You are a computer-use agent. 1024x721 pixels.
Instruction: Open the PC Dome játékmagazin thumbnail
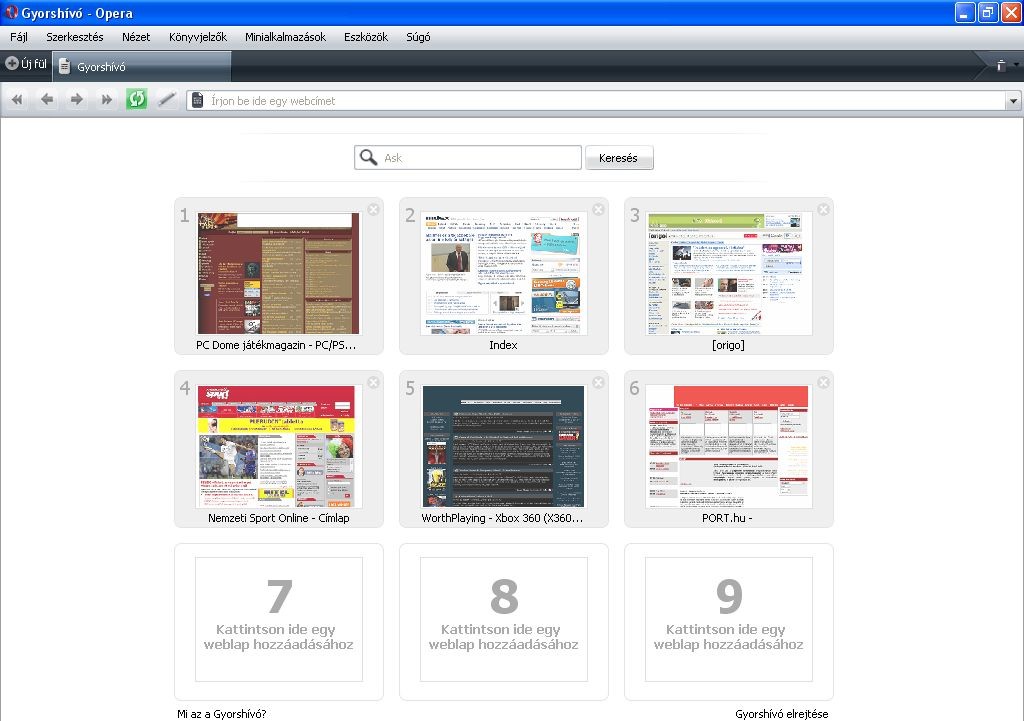click(x=278, y=273)
